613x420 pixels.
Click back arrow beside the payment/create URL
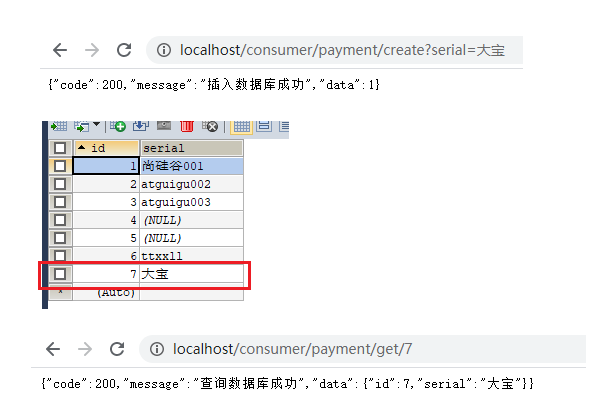click(x=60, y=50)
